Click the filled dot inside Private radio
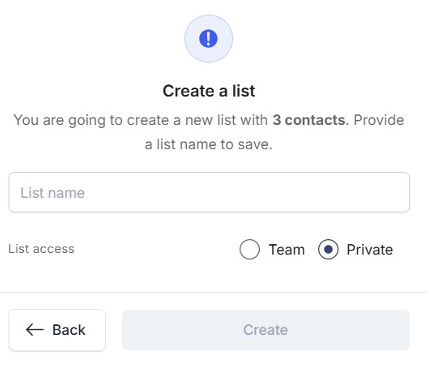 tap(328, 249)
